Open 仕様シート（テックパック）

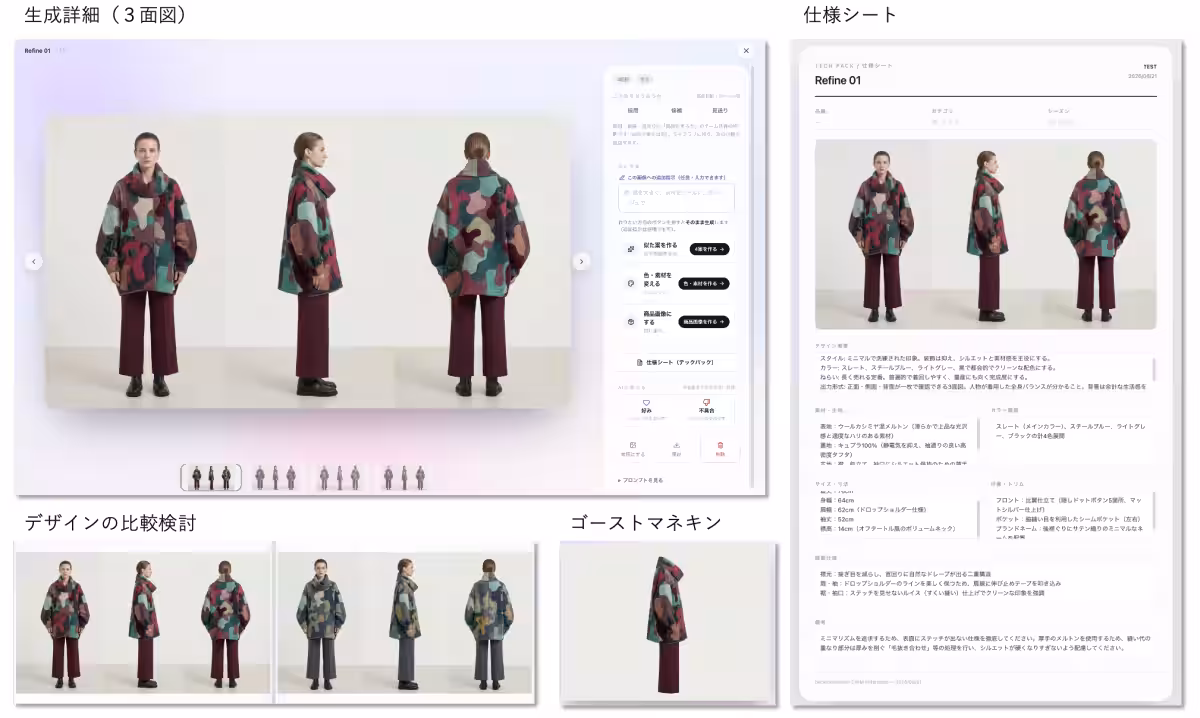coord(676,362)
